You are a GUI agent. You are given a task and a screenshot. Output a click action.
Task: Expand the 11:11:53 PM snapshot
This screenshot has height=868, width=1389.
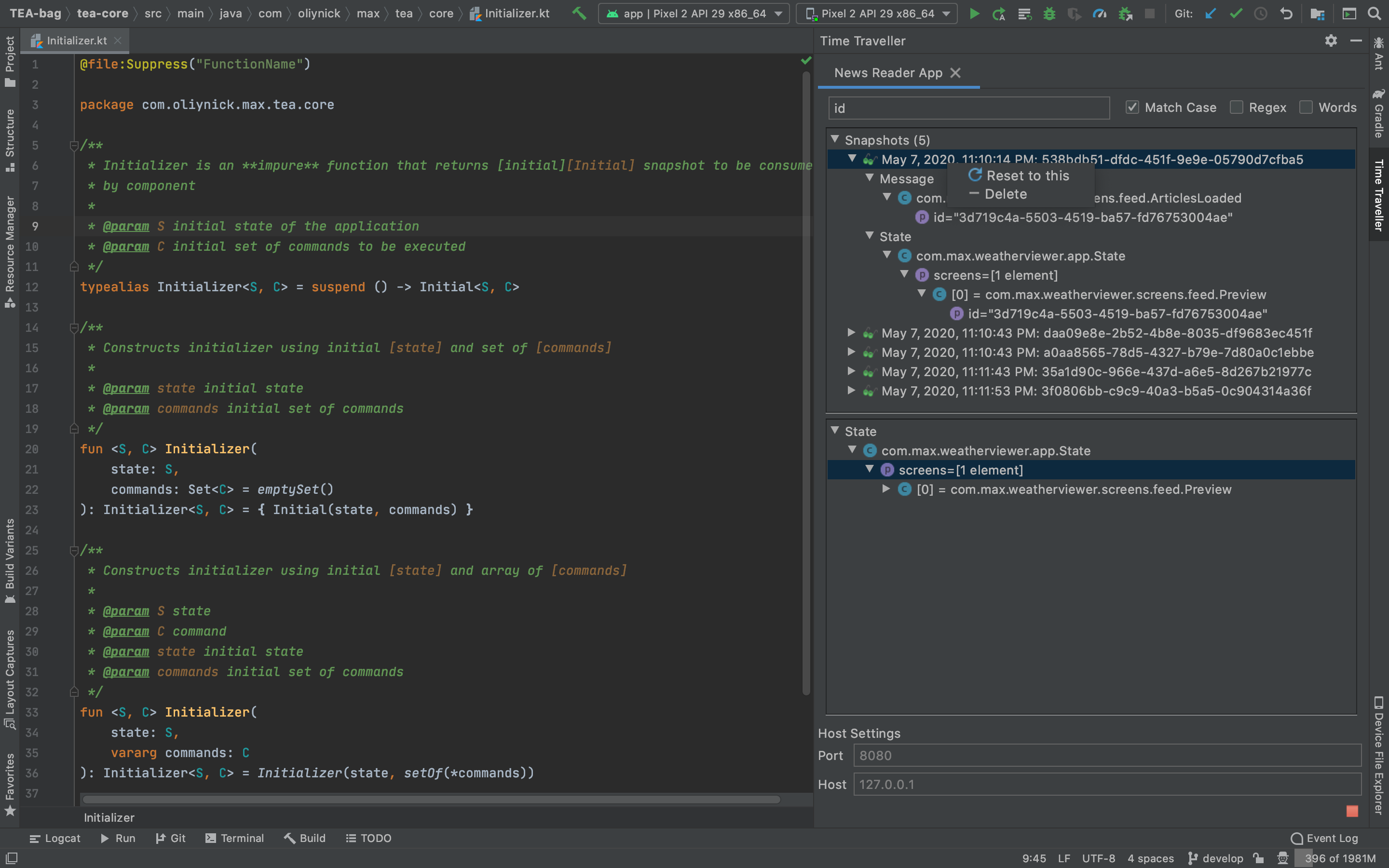(x=851, y=391)
